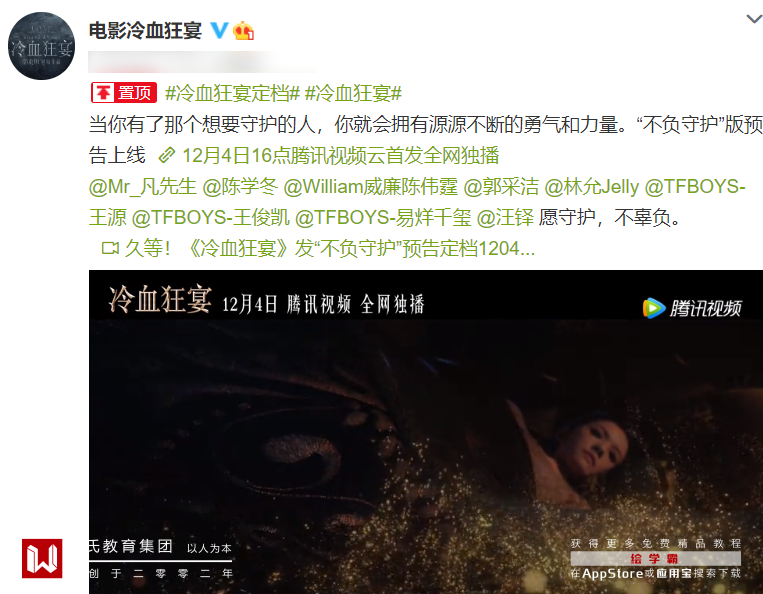The width and height of the screenshot is (763, 594).
Task: Visit the @Mr_凡先生 mention
Action: click(143, 187)
